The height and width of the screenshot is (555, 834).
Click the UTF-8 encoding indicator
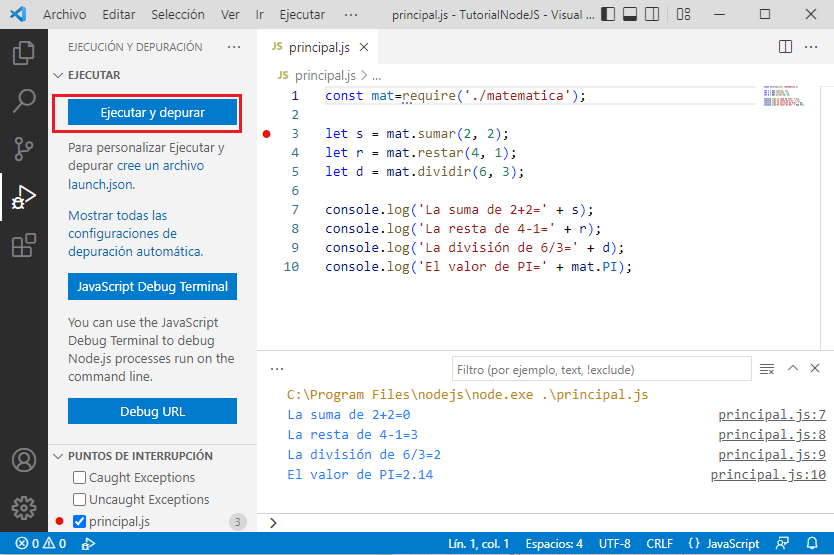pos(614,544)
